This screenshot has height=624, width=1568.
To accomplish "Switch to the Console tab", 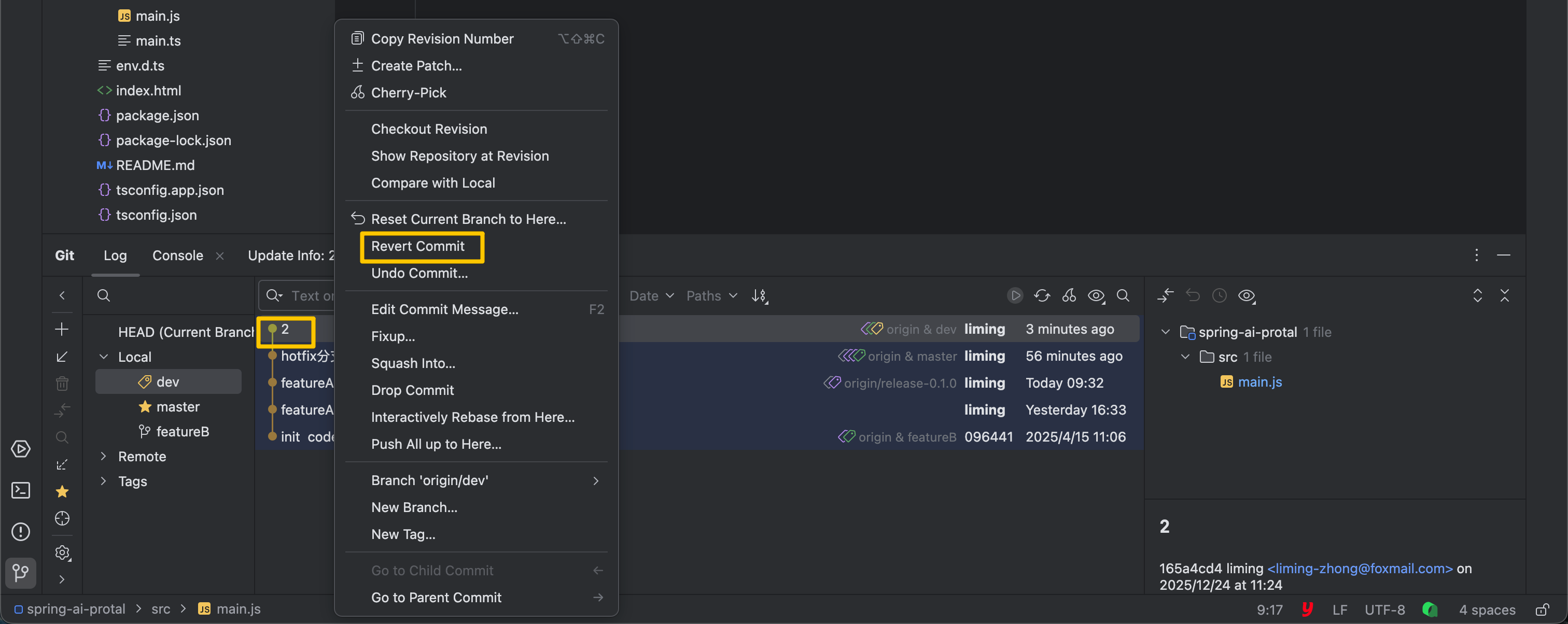I will [177, 256].
